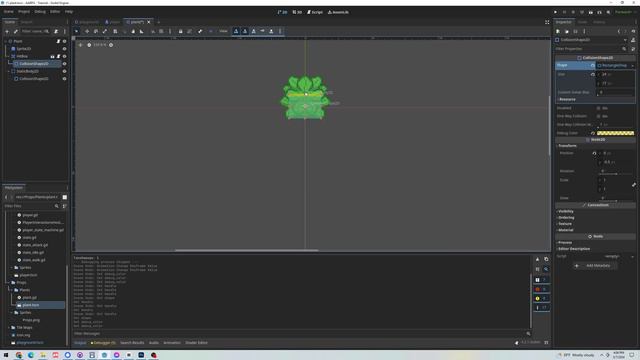
Task: Open the Windows Start menu
Action: [x=6, y=355]
